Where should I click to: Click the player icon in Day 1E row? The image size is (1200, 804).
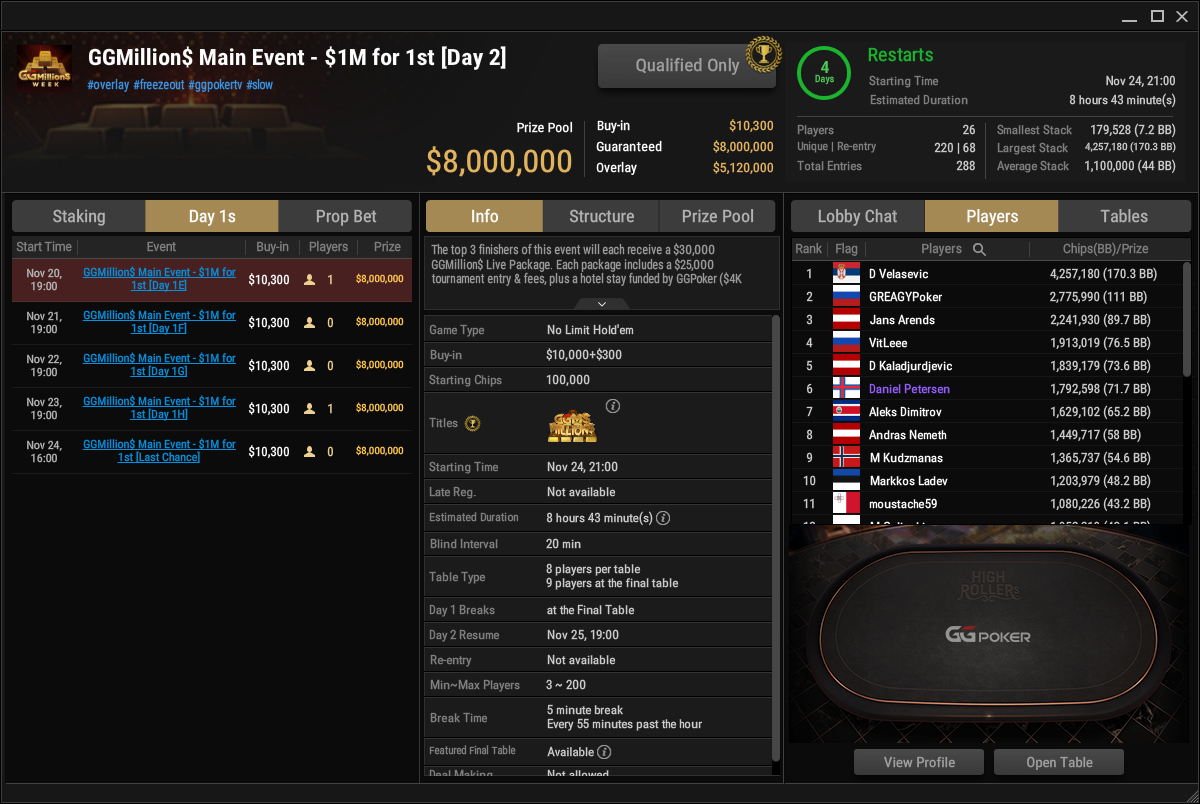[310, 280]
